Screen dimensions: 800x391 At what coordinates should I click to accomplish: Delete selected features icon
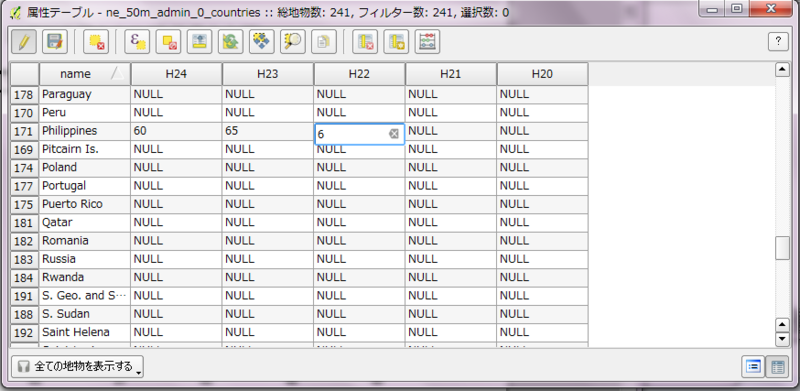(x=95, y=42)
